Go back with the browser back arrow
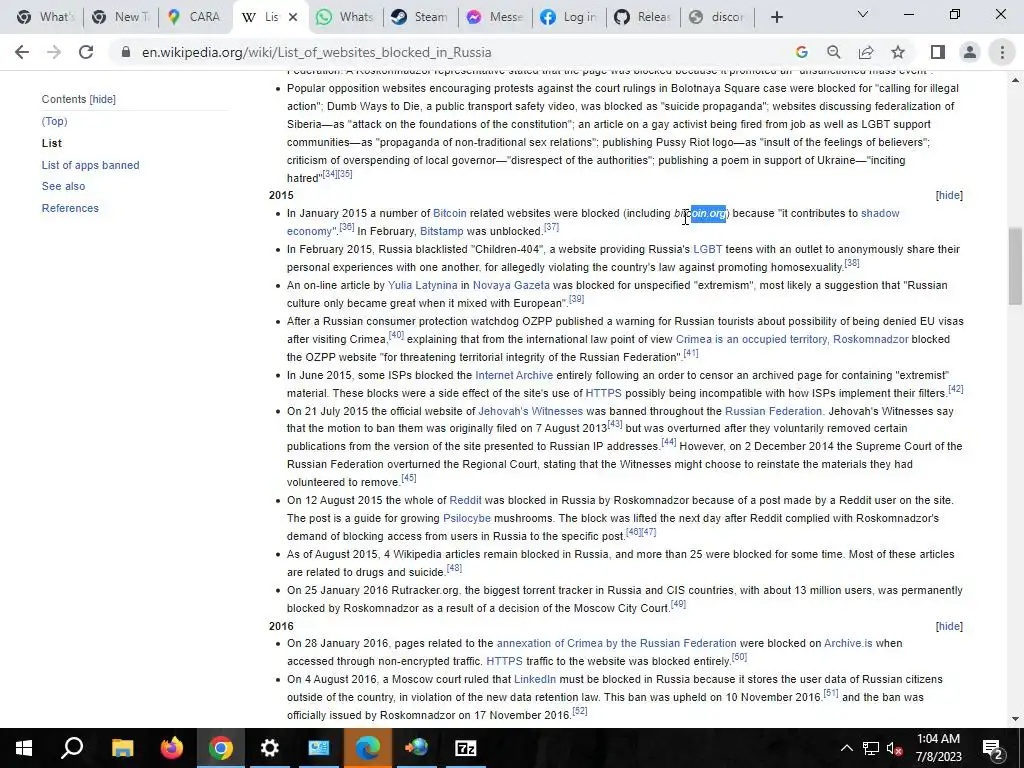1024x768 pixels. 22,52
